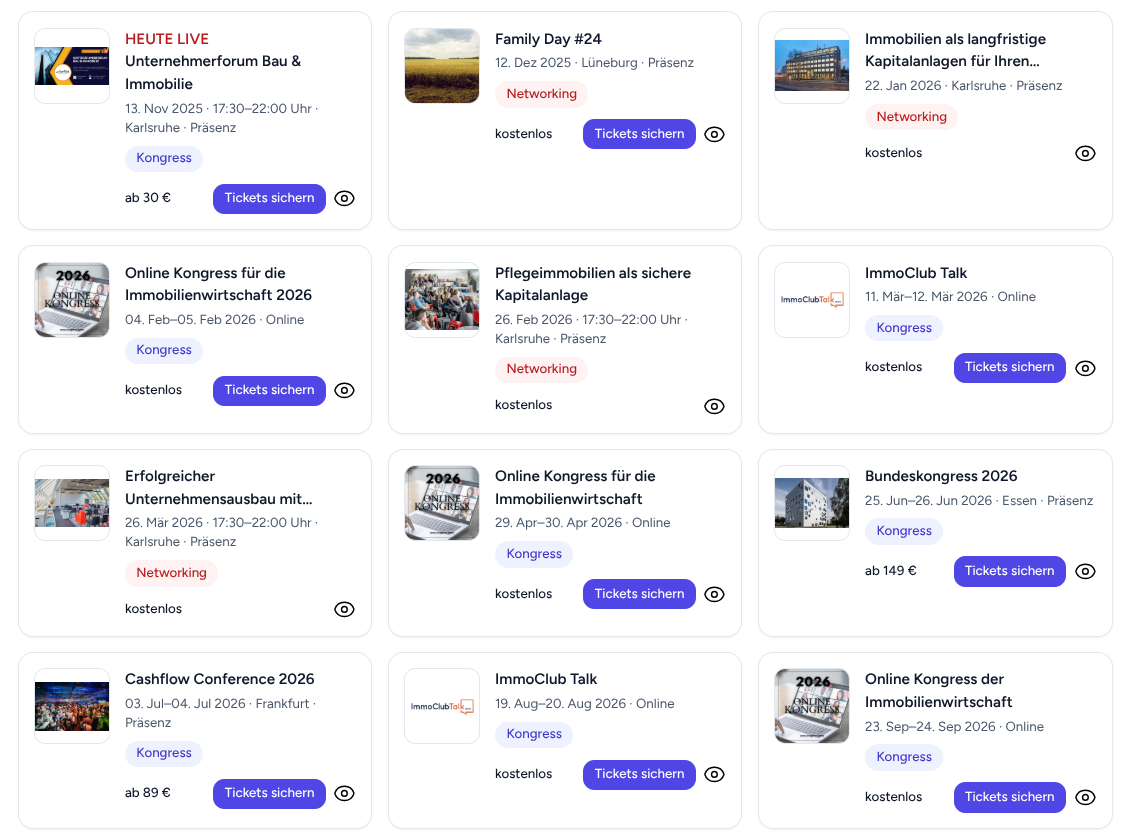Viewport: 1126px width, 834px height.
Task: Click Tickets sichern for Family Day #24
Action: (x=639, y=134)
